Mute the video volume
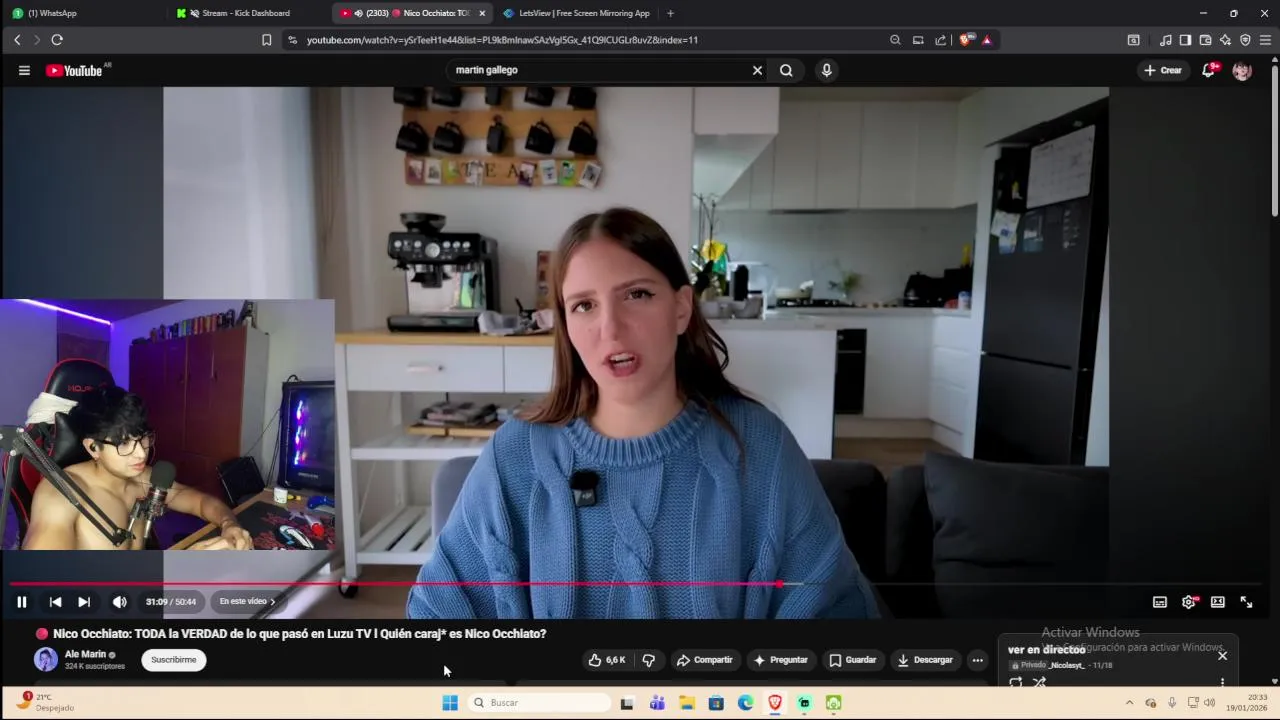The height and width of the screenshot is (720, 1280). pos(119,602)
